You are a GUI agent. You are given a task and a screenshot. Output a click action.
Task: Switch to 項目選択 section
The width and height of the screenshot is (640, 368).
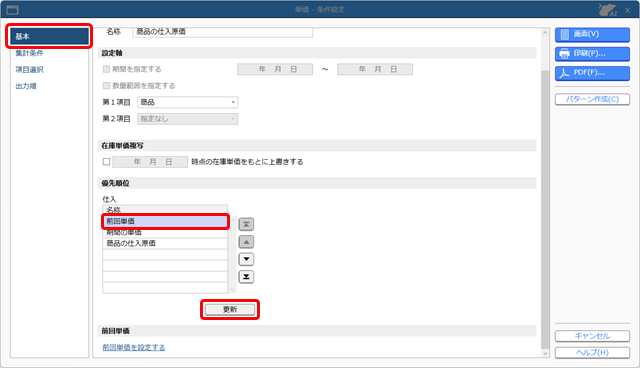pyautogui.click(x=29, y=70)
